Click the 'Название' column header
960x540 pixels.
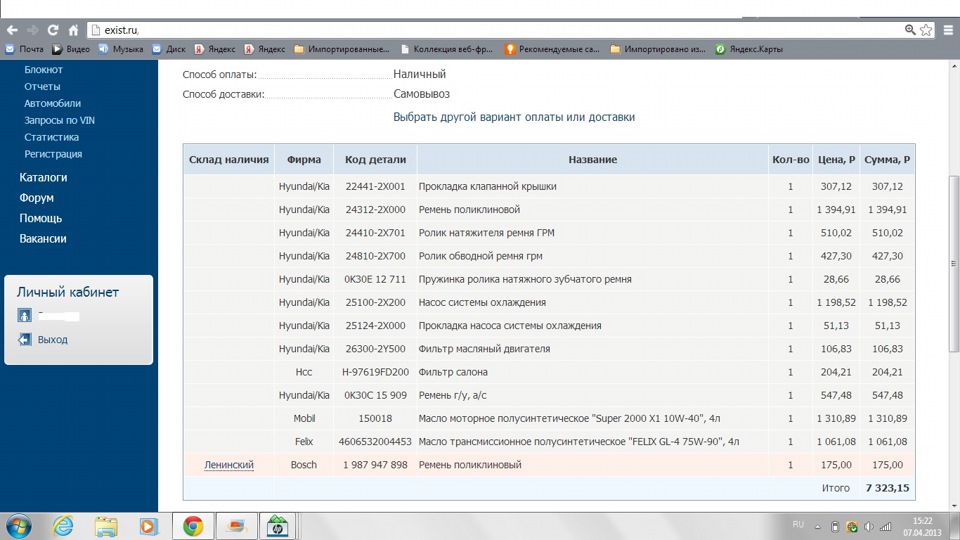click(x=593, y=159)
